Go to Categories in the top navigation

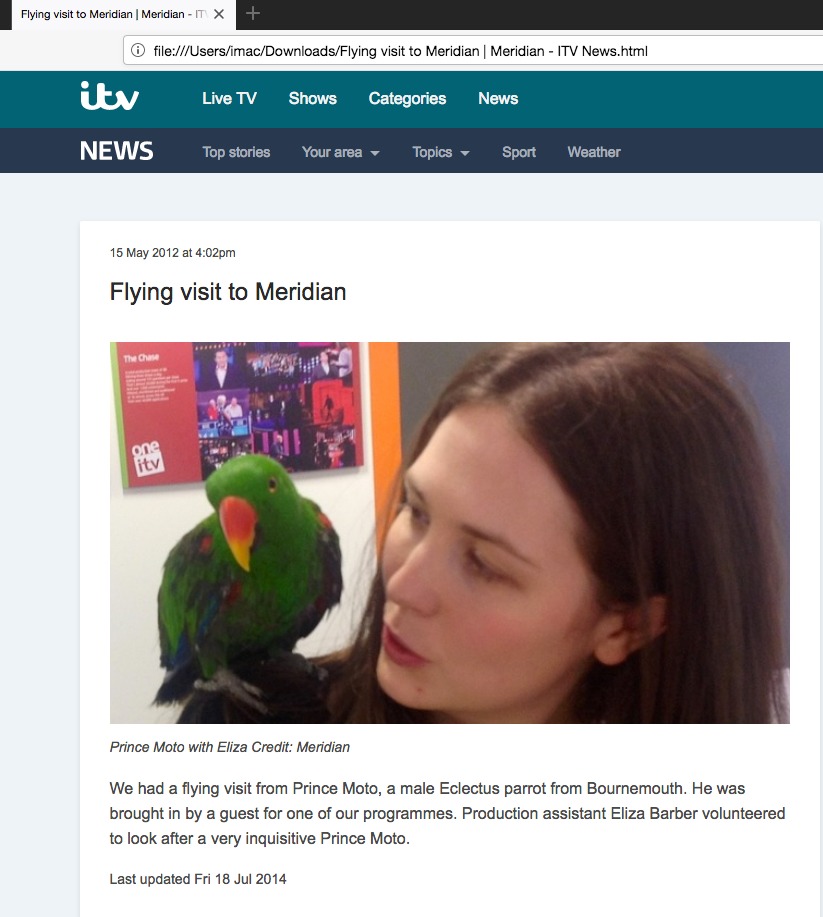(407, 98)
